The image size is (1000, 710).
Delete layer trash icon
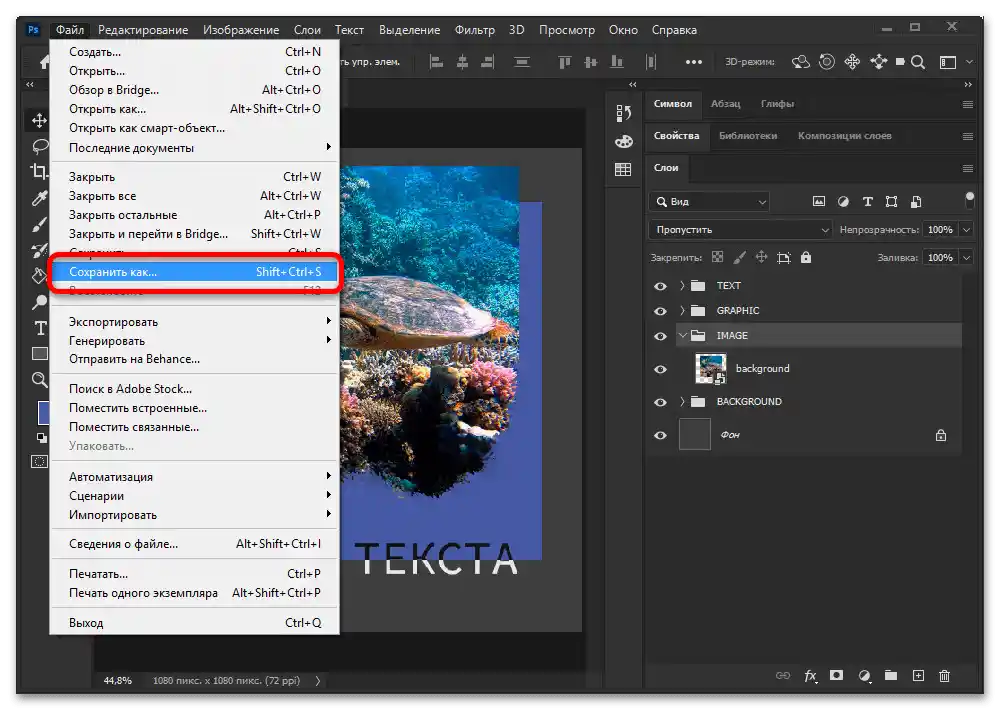[x=945, y=676]
